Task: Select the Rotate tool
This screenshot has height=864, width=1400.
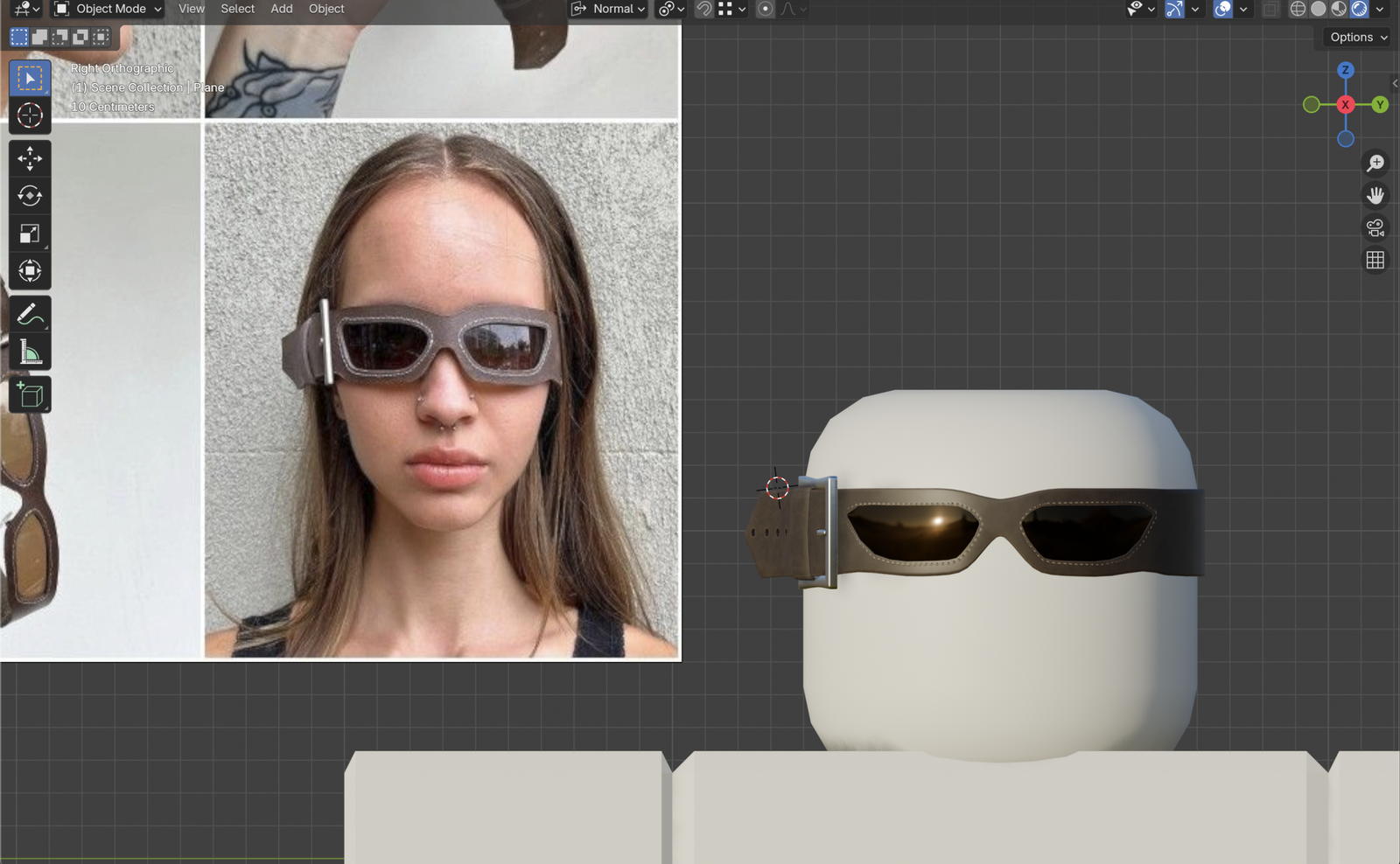Action: pyautogui.click(x=30, y=196)
